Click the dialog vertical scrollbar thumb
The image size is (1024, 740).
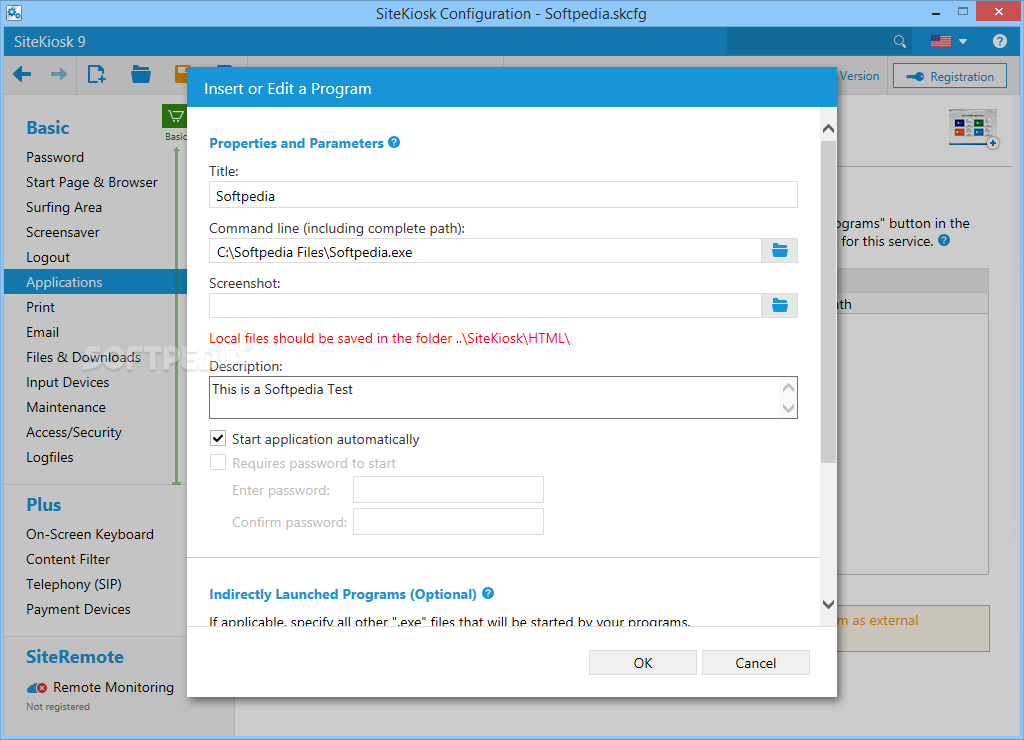point(828,302)
